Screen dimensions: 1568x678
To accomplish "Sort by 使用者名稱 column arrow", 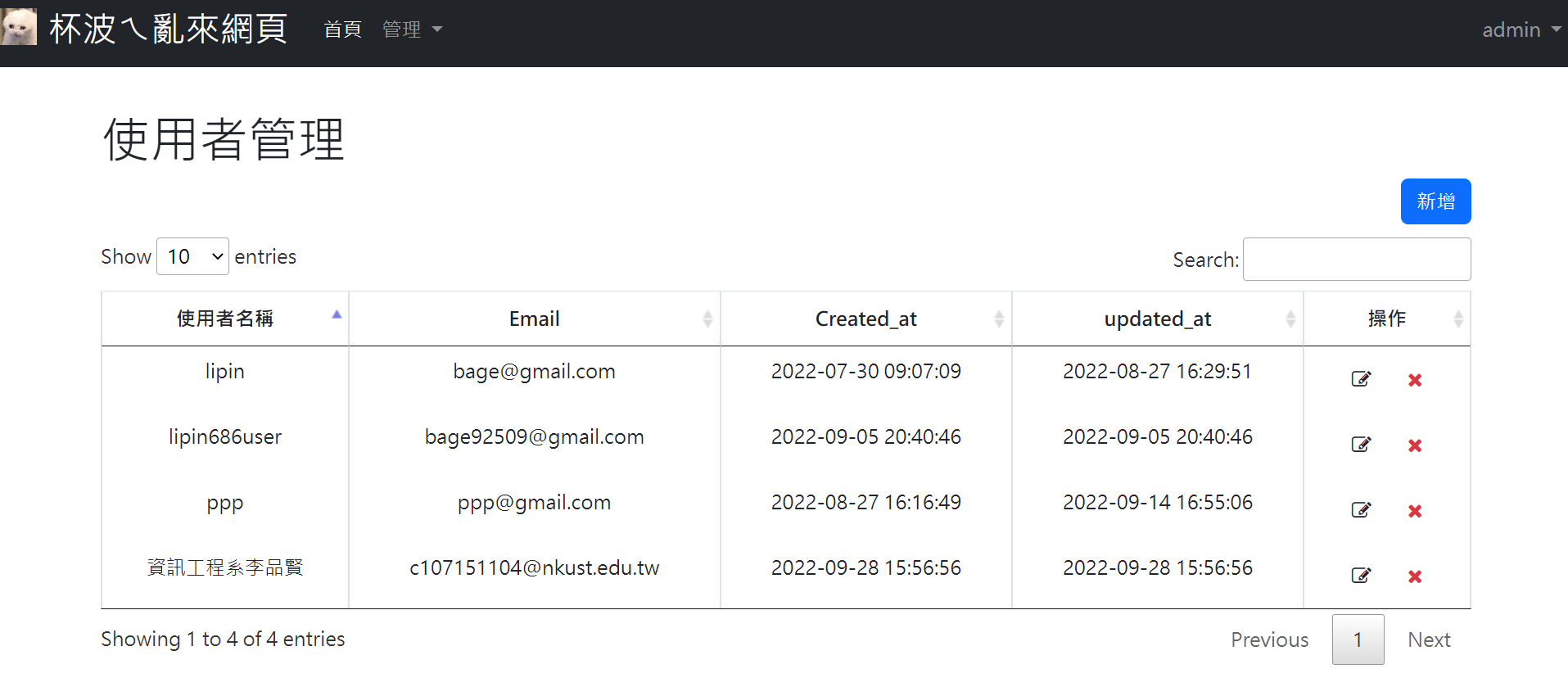I will 337,315.
